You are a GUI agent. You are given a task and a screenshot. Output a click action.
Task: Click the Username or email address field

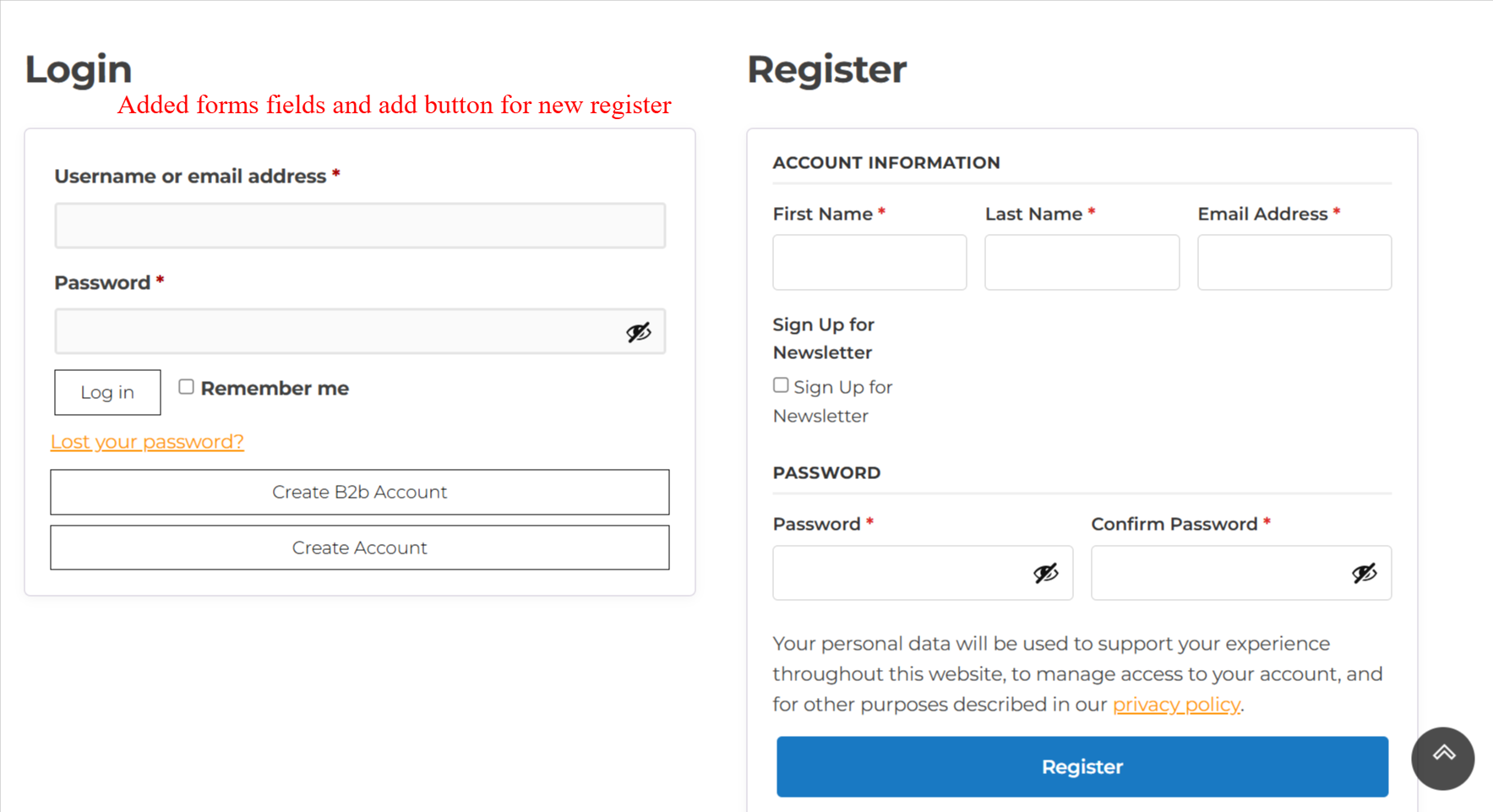point(359,225)
